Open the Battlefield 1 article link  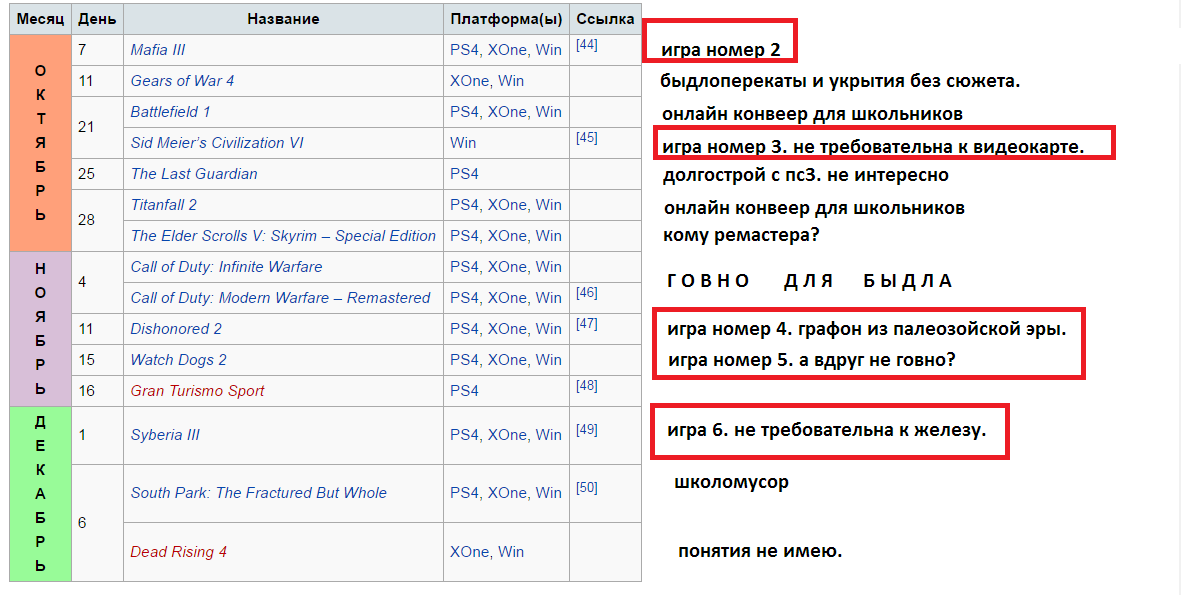click(170, 111)
